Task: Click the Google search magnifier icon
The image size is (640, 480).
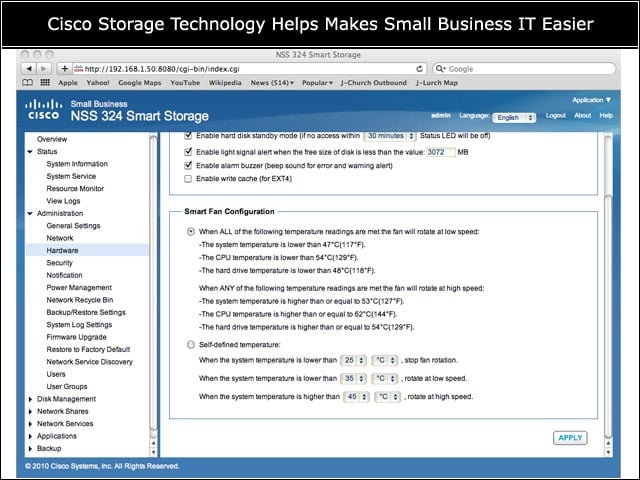Action: pos(440,69)
